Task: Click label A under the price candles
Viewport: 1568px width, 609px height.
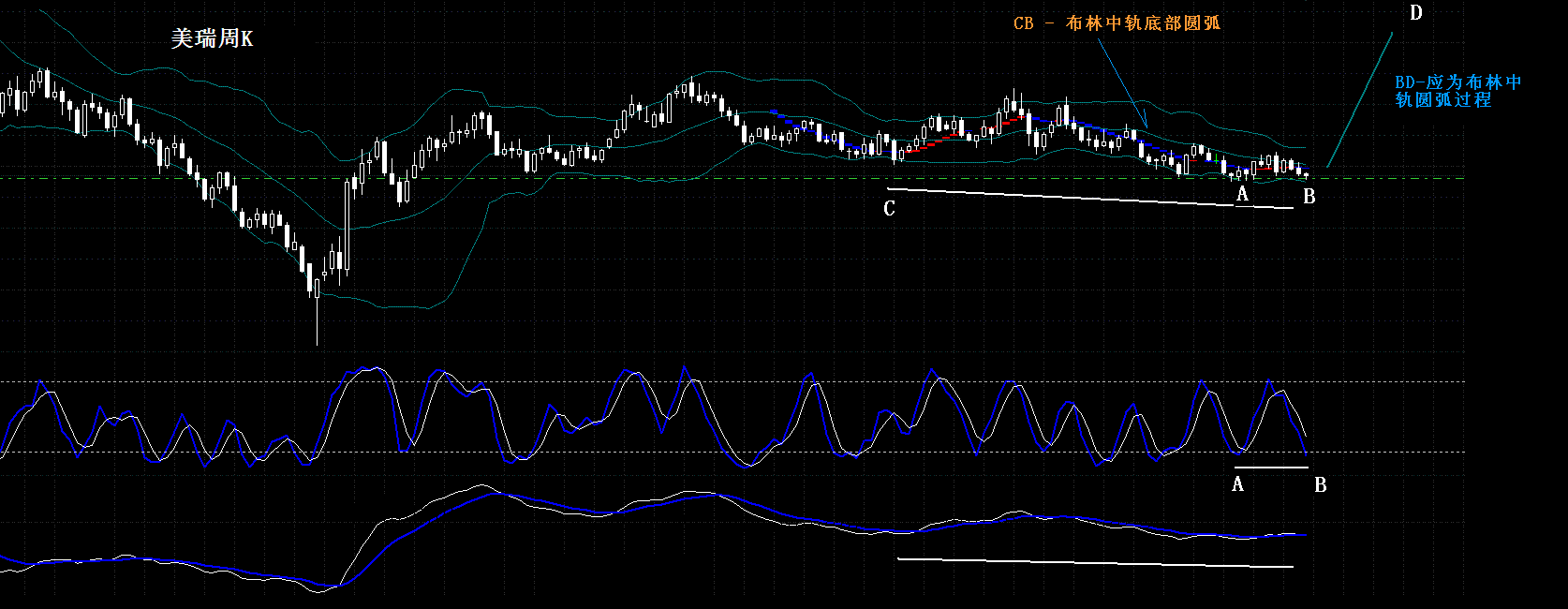Action: tap(1242, 194)
